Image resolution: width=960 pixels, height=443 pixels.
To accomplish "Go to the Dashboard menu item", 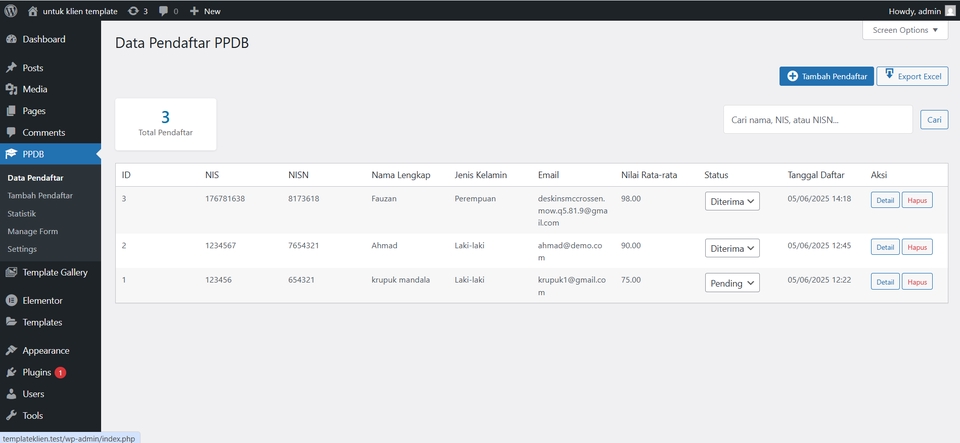I will pyautogui.click(x=50, y=39).
